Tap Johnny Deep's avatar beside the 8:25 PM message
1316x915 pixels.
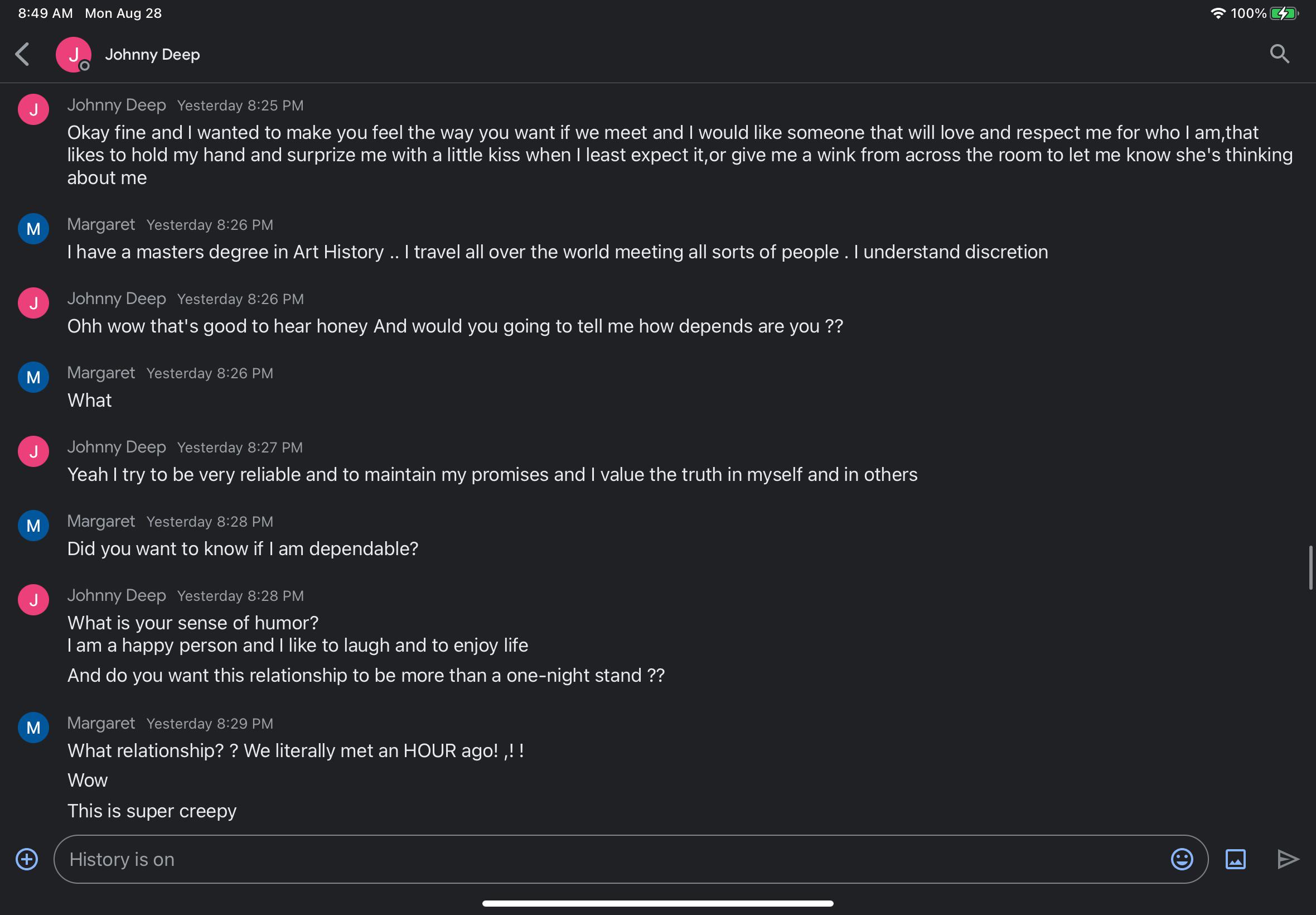click(x=33, y=109)
